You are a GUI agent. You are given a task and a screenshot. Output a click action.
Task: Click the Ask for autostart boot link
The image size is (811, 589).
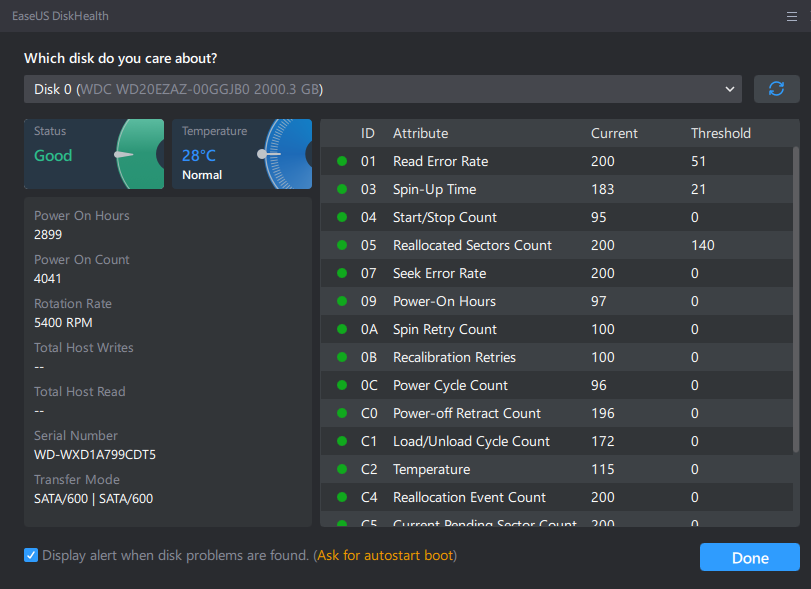[x=385, y=555]
